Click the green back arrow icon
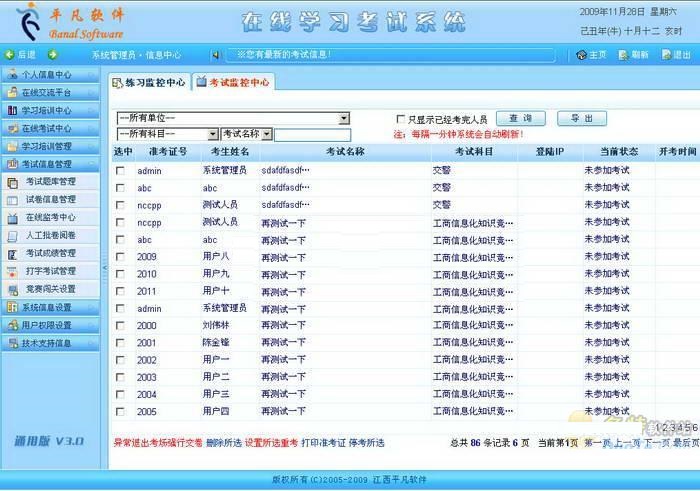This screenshot has width=700, height=491. 9,55
